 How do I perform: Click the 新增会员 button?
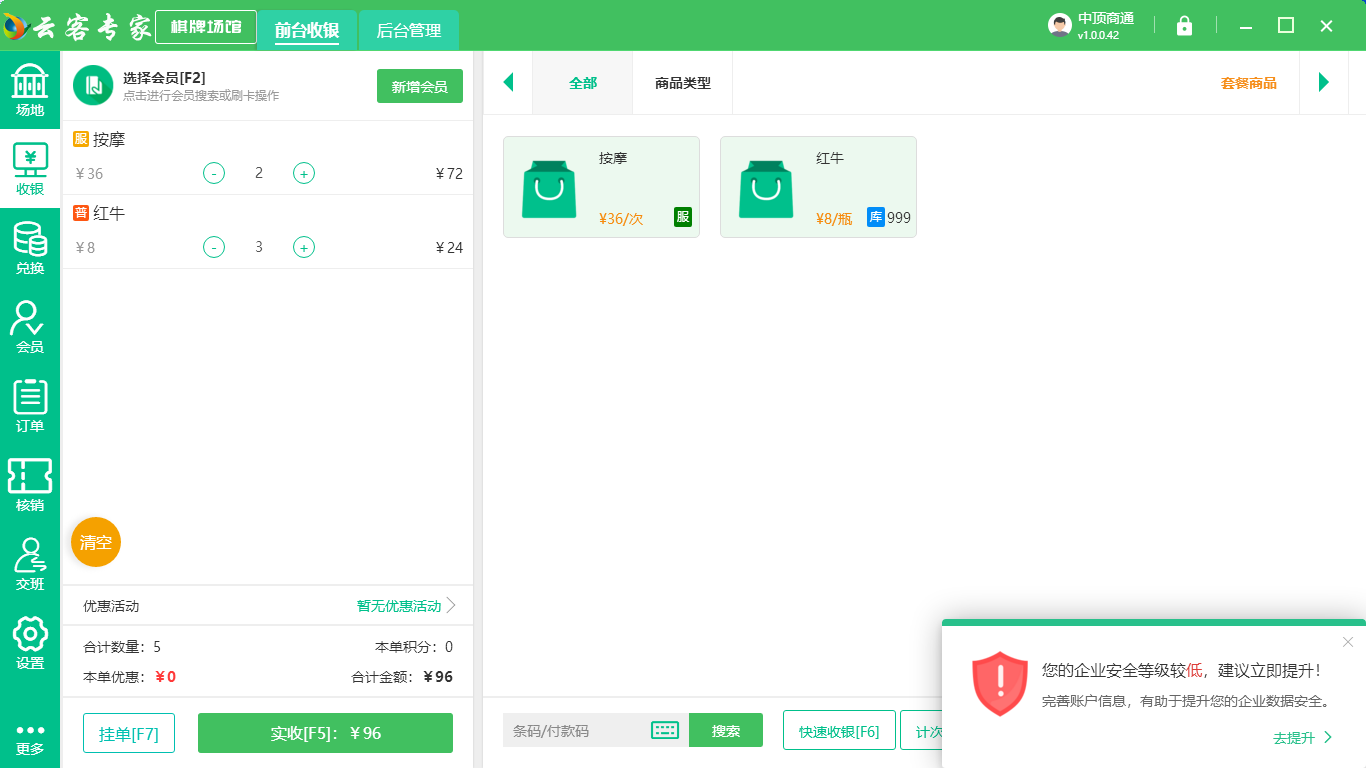tap(419, 87)
